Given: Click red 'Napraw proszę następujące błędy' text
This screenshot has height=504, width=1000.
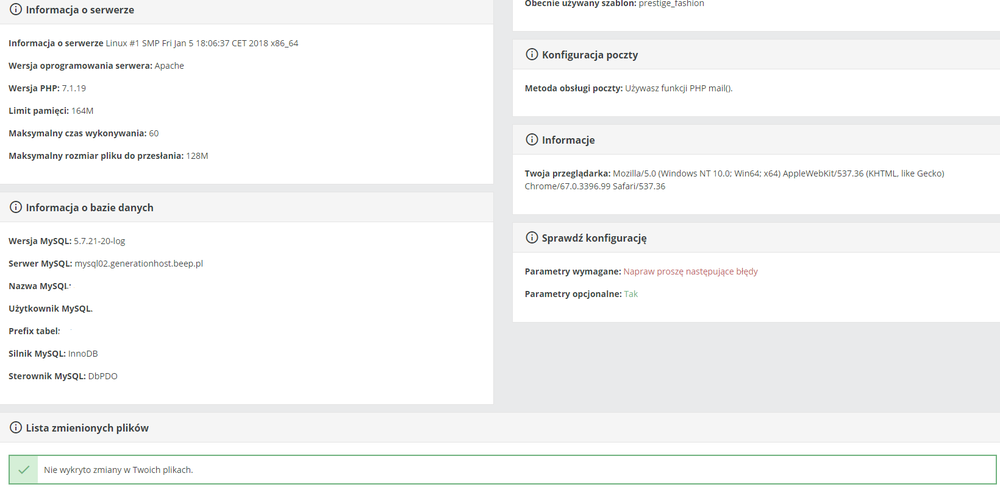Looking at the screenshot, I should point(691,271).
